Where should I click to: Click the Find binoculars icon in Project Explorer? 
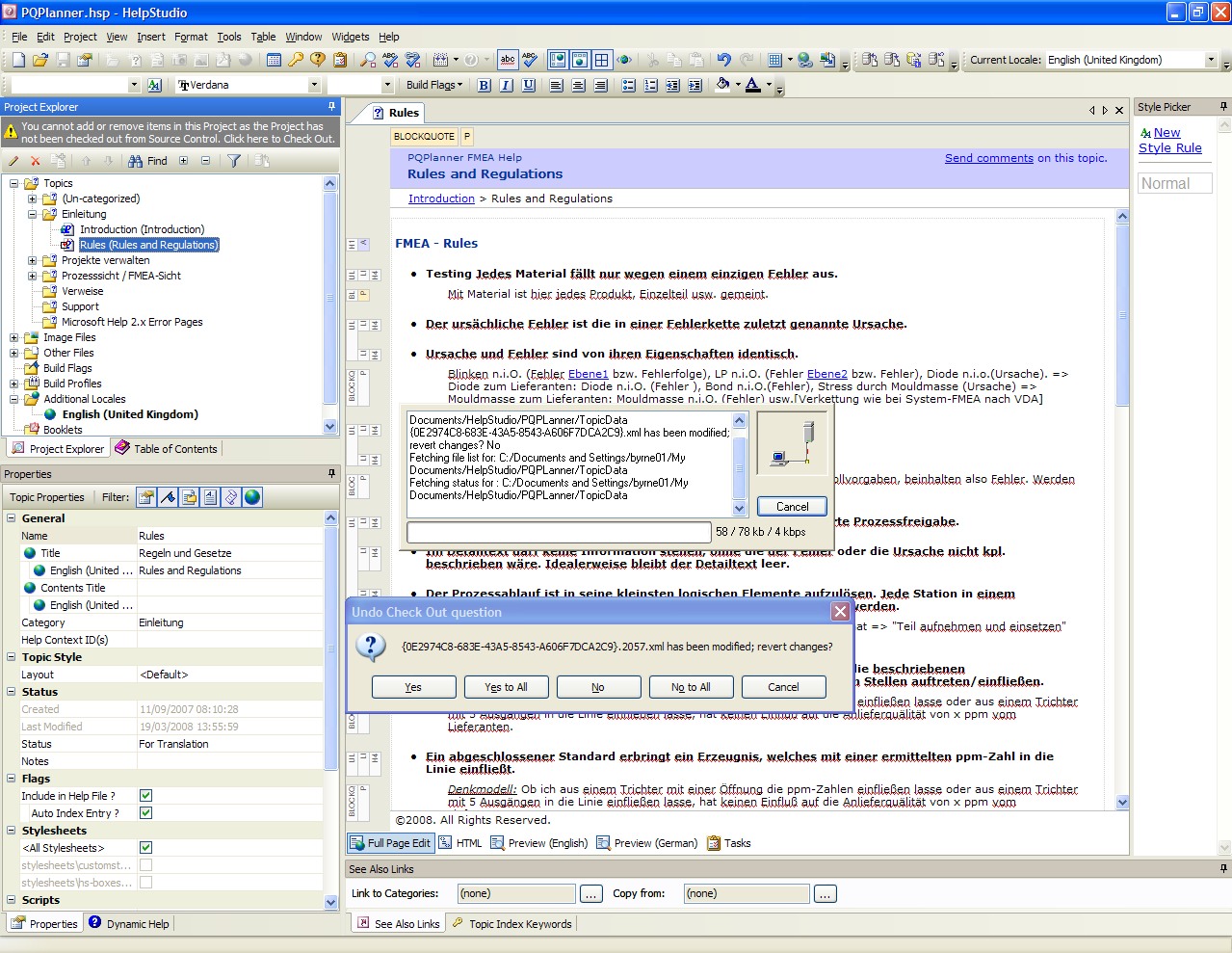(x=136, y=161)
